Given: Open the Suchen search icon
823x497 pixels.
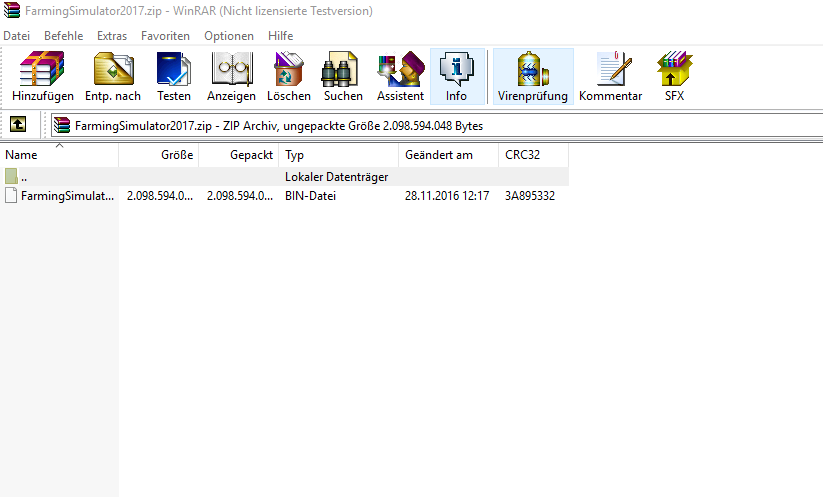Looking at the screenshot, I should 343,77.
